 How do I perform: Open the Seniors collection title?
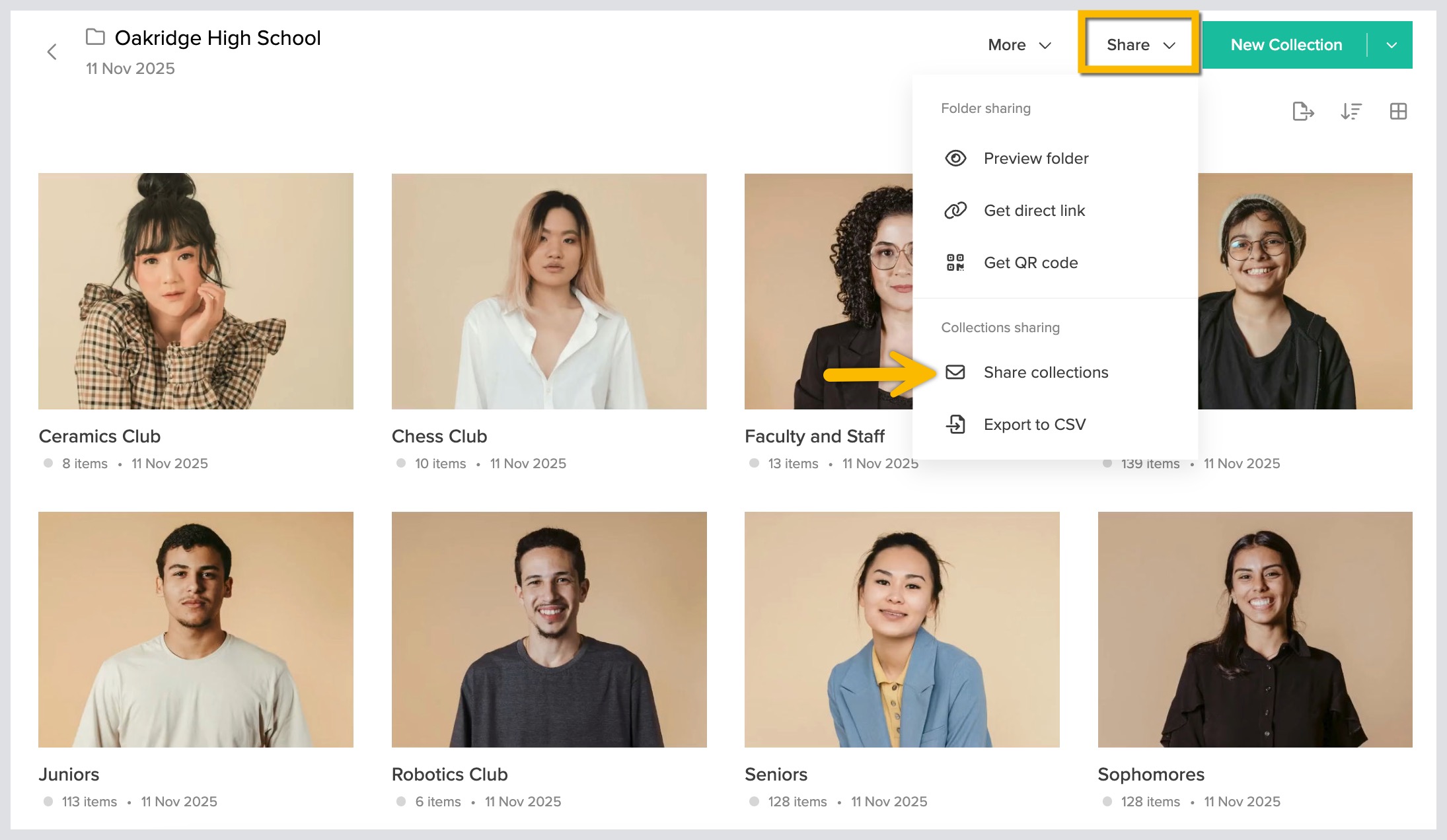click(776, 775)
